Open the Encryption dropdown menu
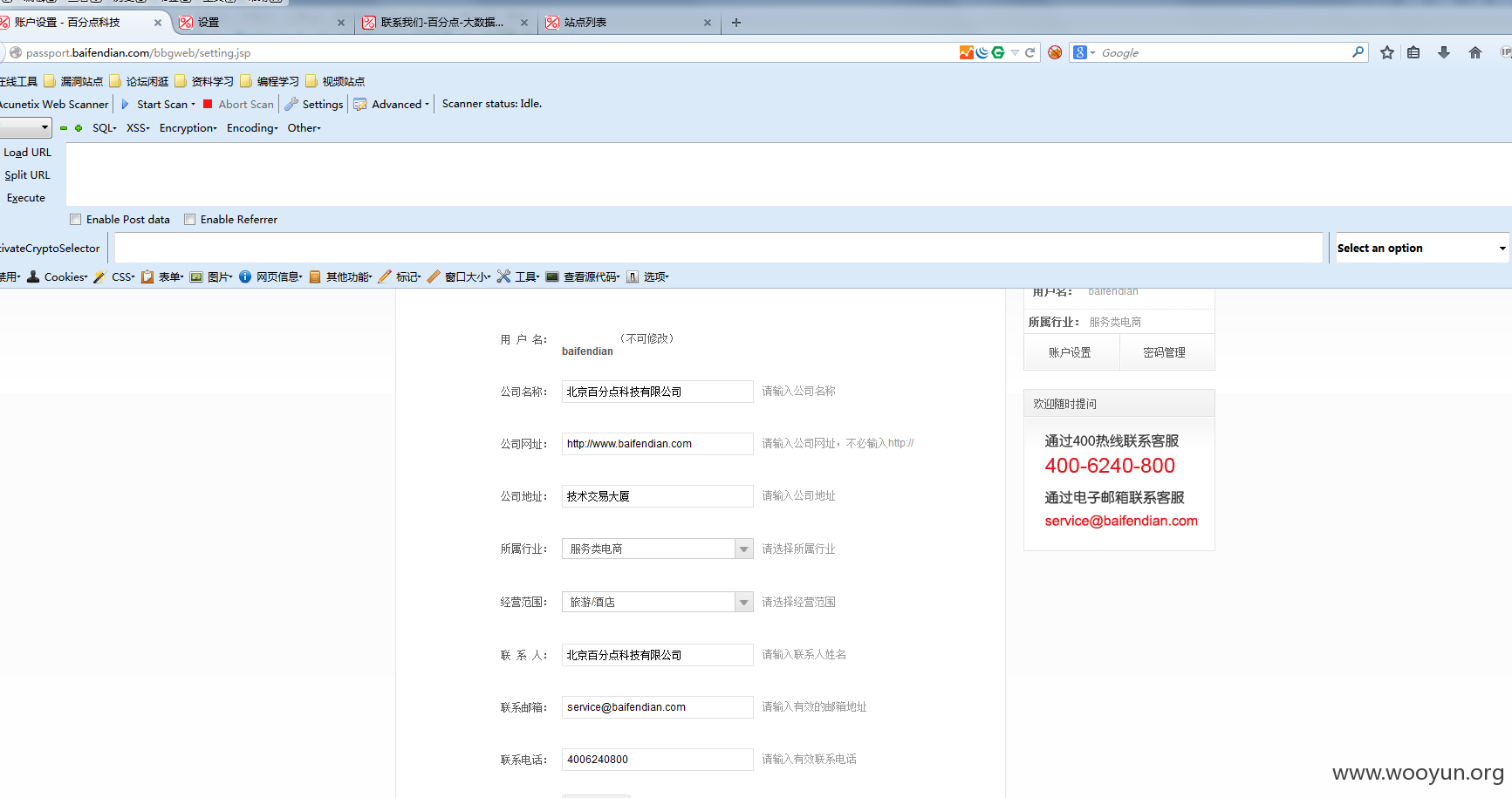 tap(188, 128)
